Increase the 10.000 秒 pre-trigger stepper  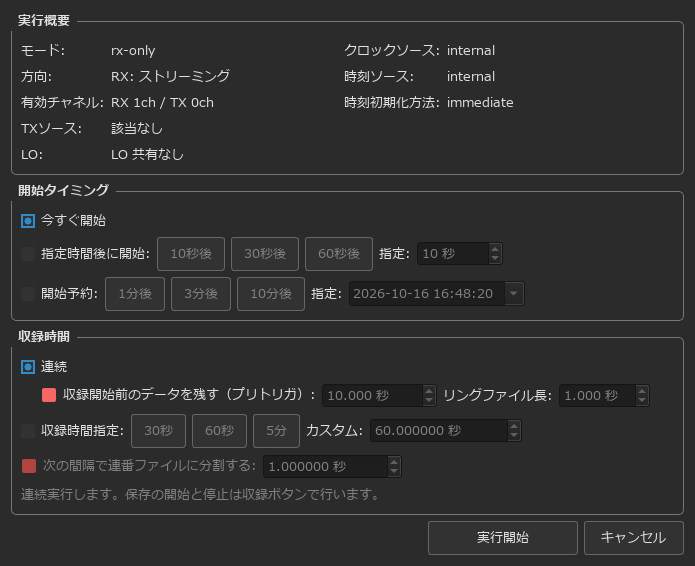(x=429, y=390)
